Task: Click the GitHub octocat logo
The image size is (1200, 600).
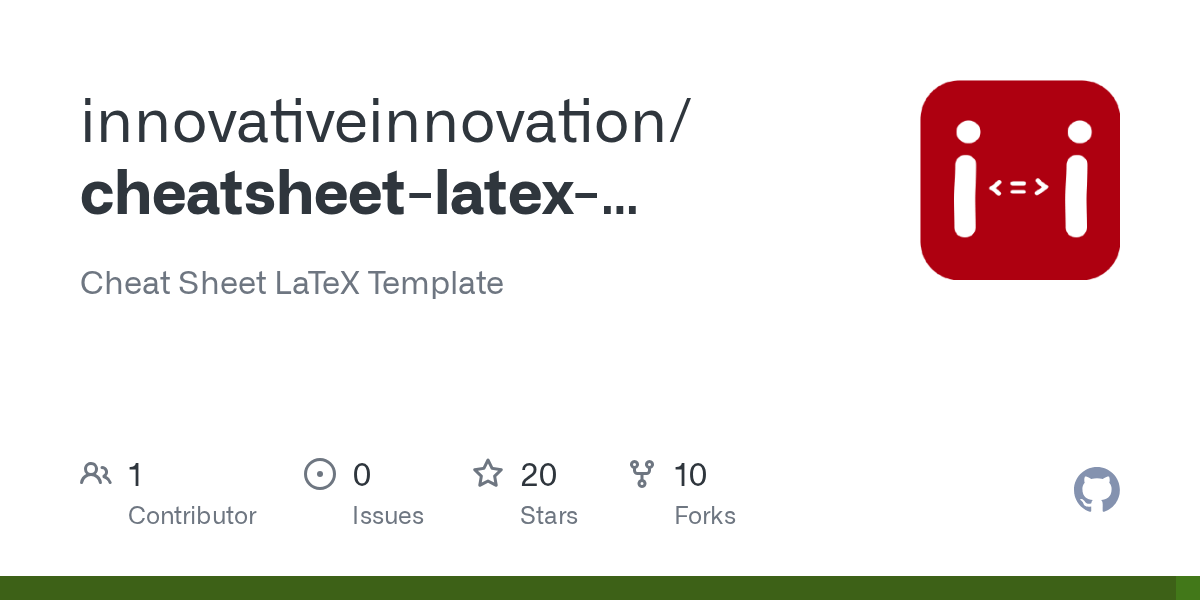Action: tap(1096, 490)
